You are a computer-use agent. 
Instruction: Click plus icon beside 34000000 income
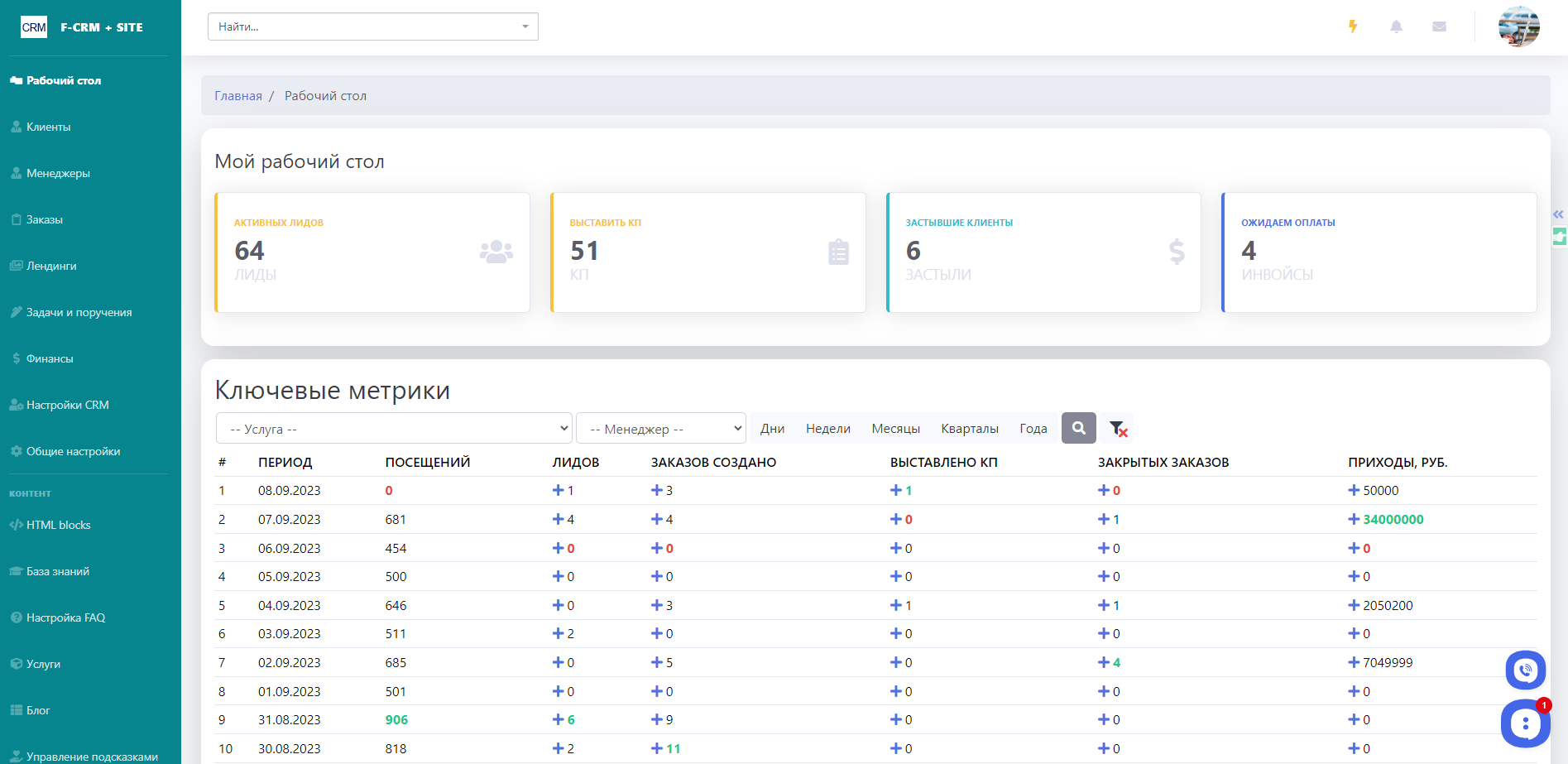click(x=1354, y=519)
